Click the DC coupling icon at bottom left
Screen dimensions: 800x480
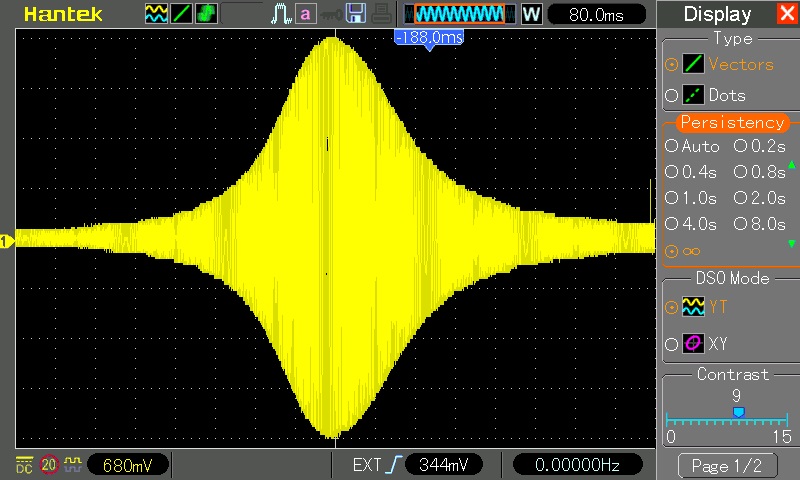[23, 464]
